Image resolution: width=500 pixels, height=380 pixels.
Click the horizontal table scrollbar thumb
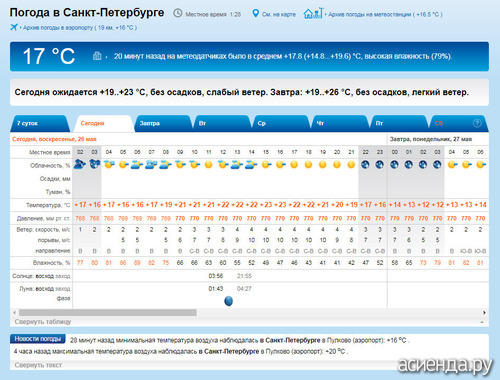[x=108, y=312]
